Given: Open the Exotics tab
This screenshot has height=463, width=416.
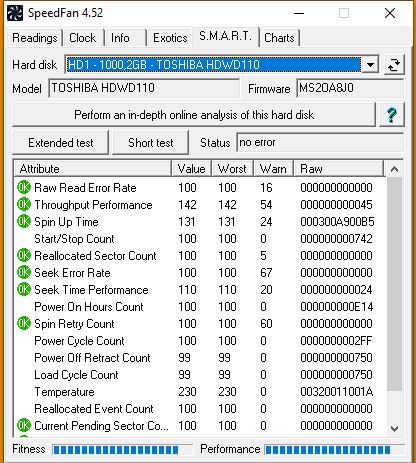Looking at the screenshot, I should (170, 38).
